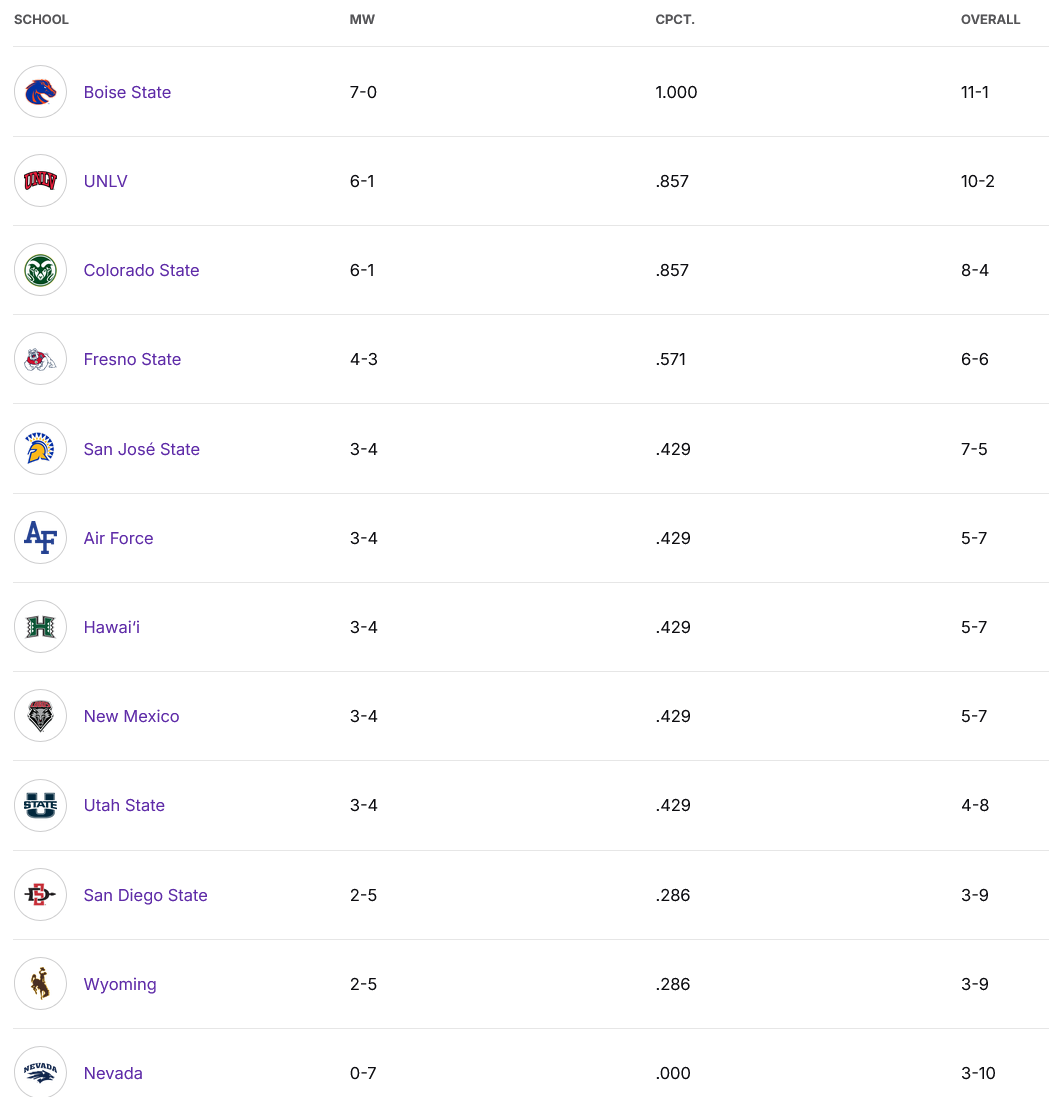Screen dimensions: 1049x1097
Task: Follow the San Diego State link
Action: click(x=145, y=895)
